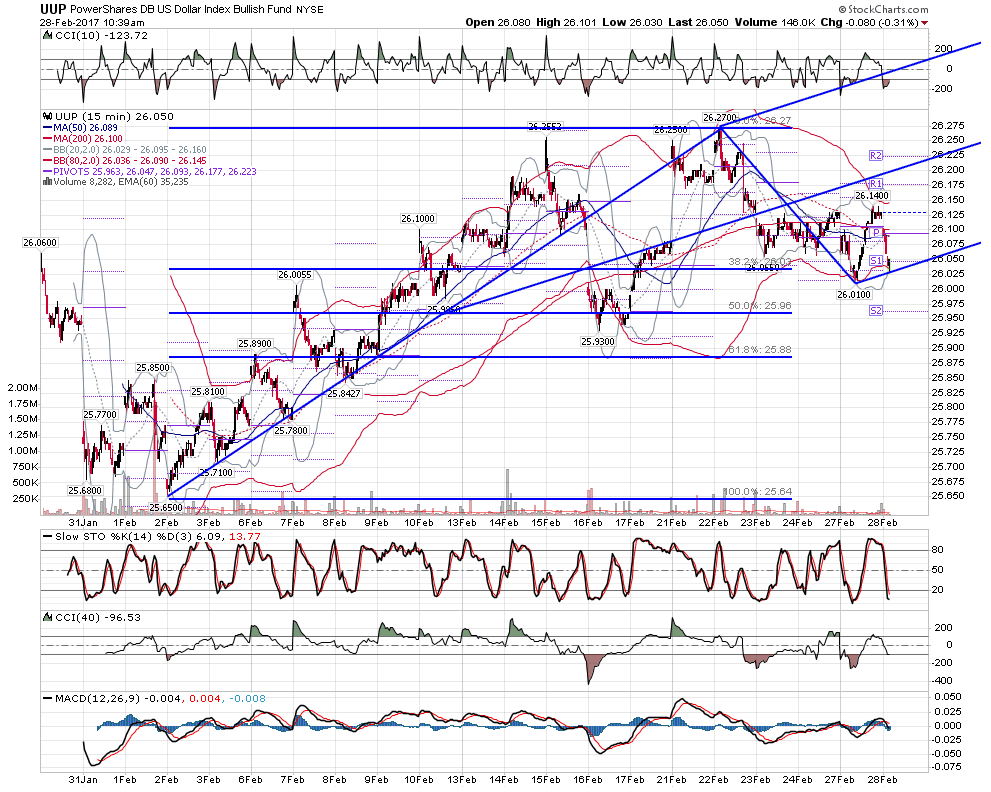Click the S2 pivot label box

[875, 310]
